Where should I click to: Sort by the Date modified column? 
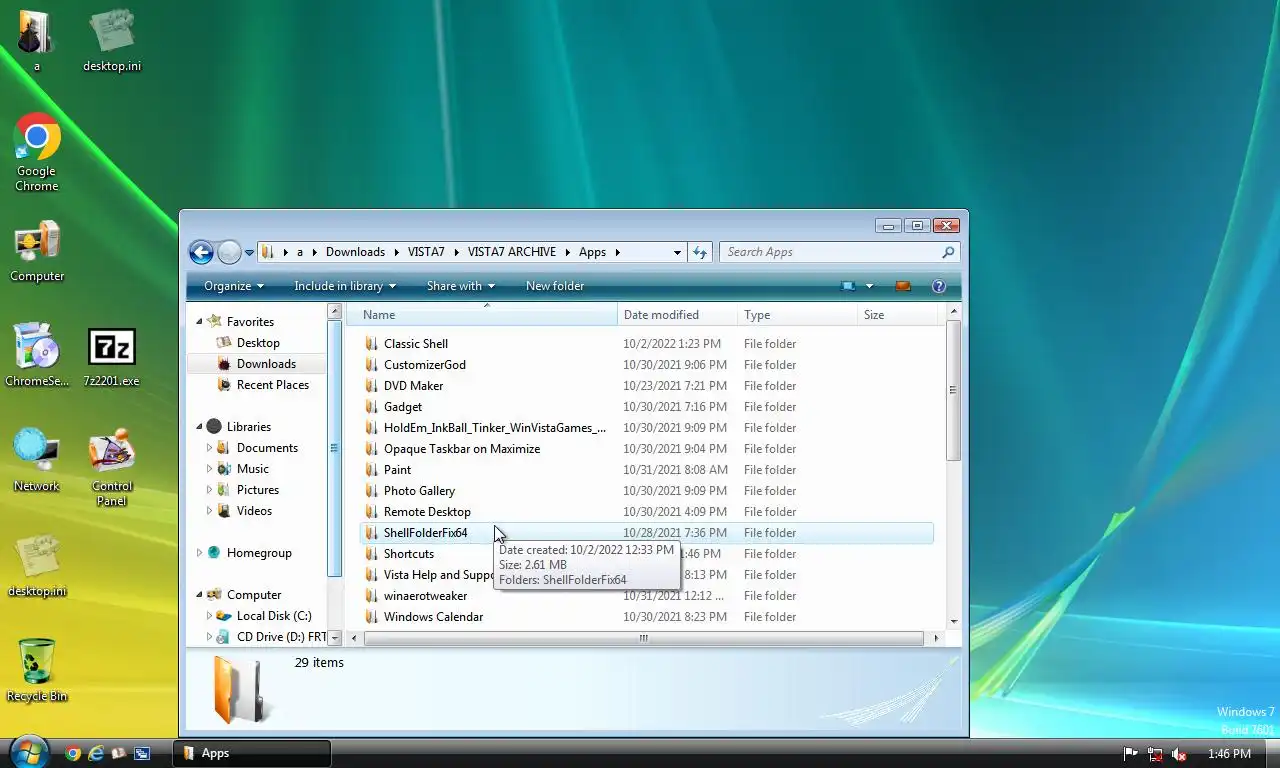pyautogui.click(x=678, y=315)
